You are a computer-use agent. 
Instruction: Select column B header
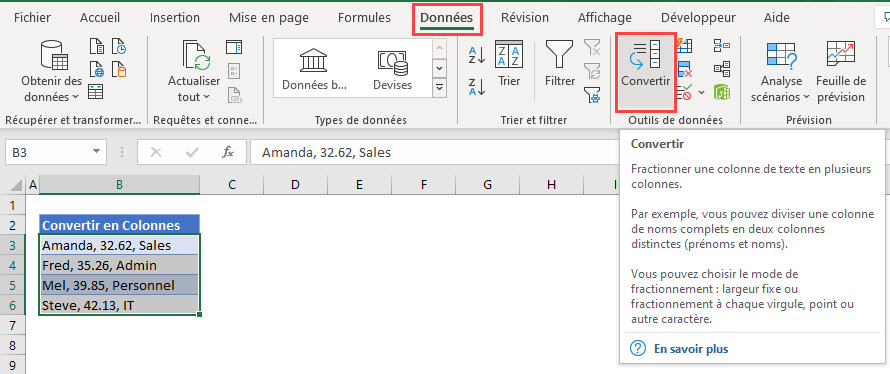tap(119, 184)
